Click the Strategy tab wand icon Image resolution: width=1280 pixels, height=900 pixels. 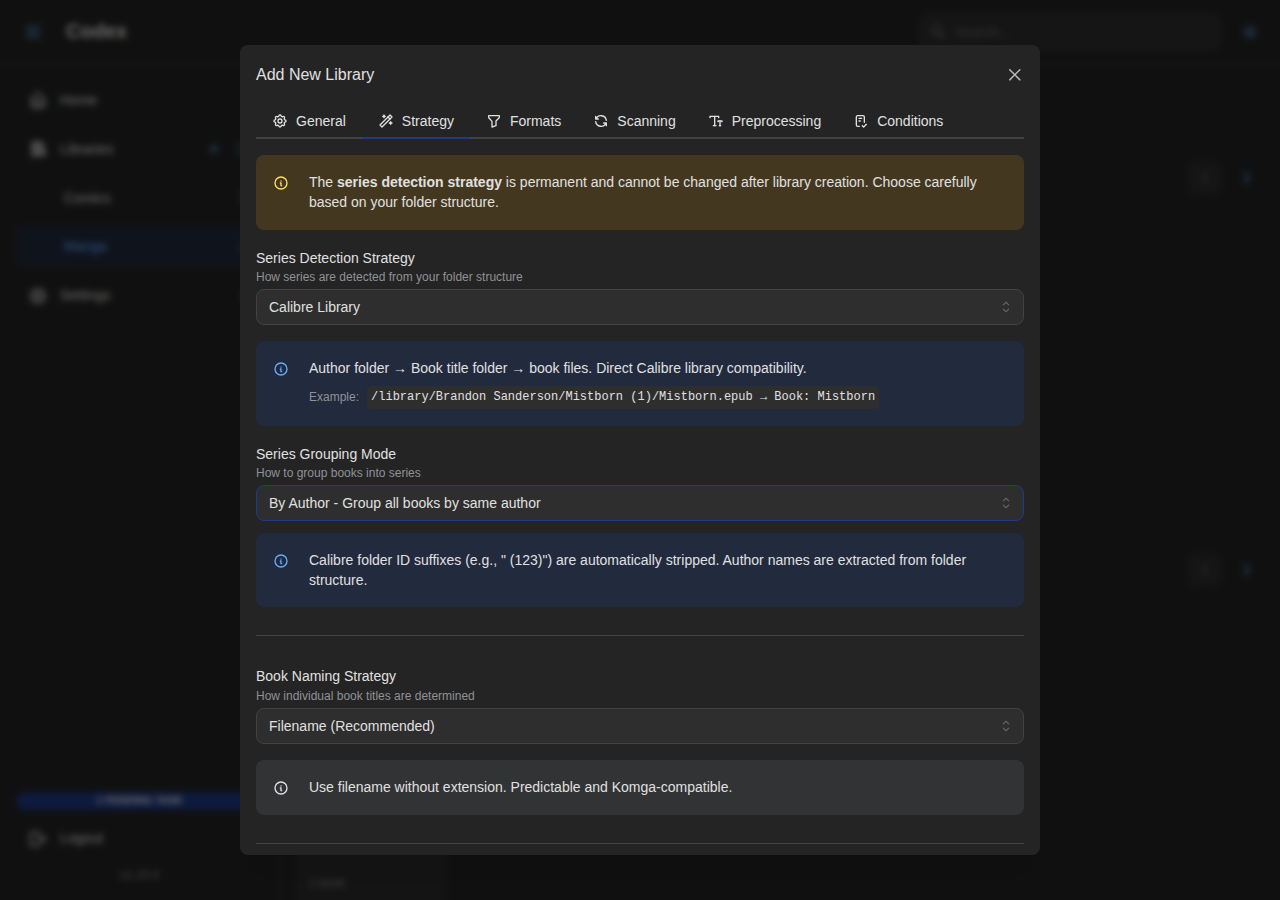[386, 121]
